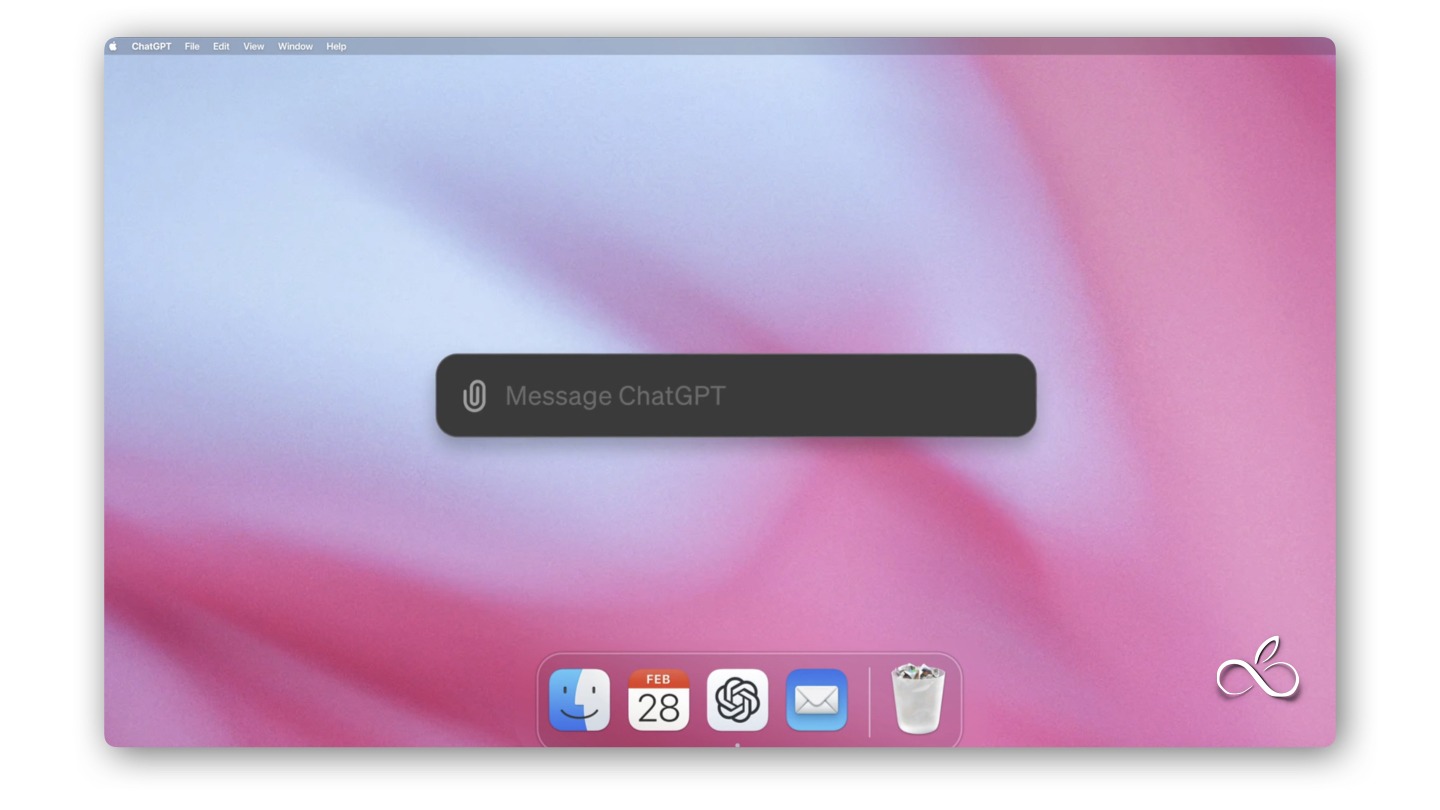The image size is (1440, 810).
Task: Click the running indicator dot under ChatGPT
Action: pos(738,744)
